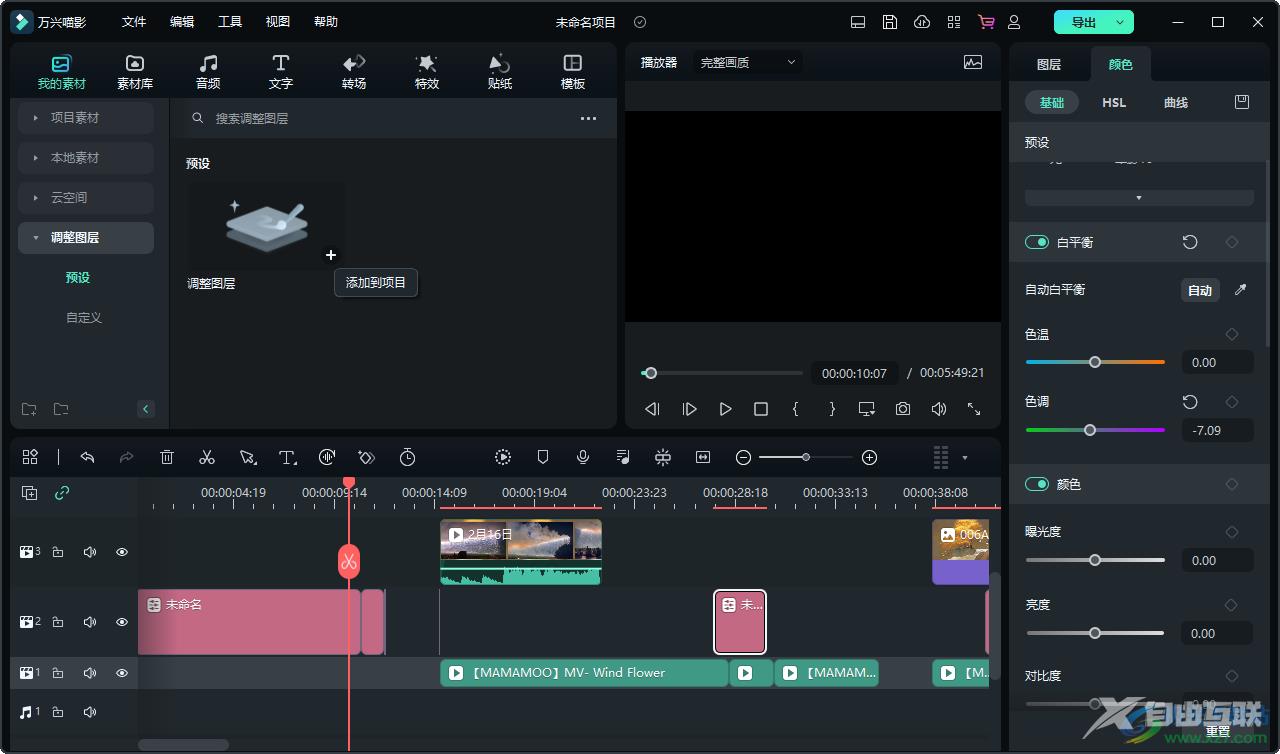Open the 文字 text panel

(x=281, y=72)
